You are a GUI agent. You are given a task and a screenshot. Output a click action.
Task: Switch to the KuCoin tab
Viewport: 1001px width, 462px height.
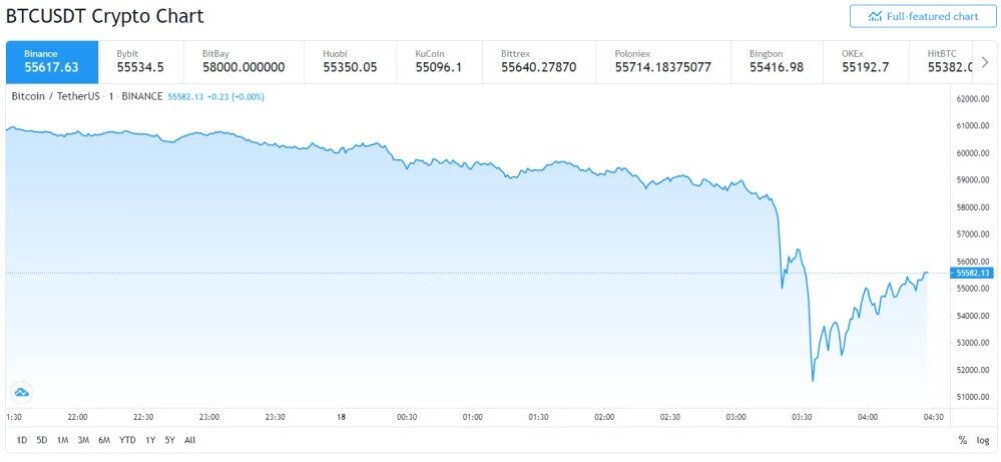(439, 63)
